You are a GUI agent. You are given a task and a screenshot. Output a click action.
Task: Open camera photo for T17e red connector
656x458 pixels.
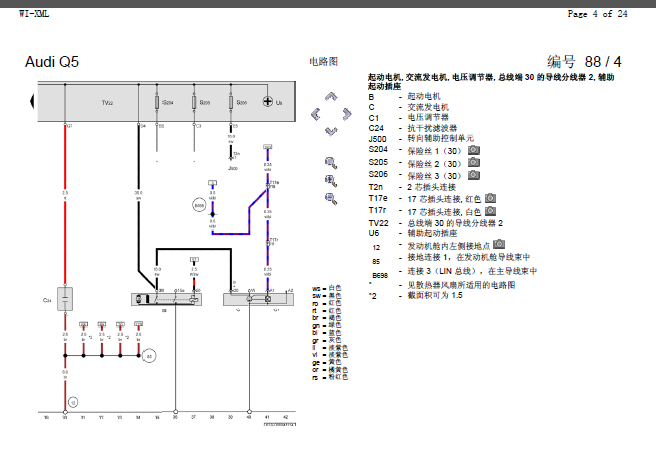[x=490, y=198]
